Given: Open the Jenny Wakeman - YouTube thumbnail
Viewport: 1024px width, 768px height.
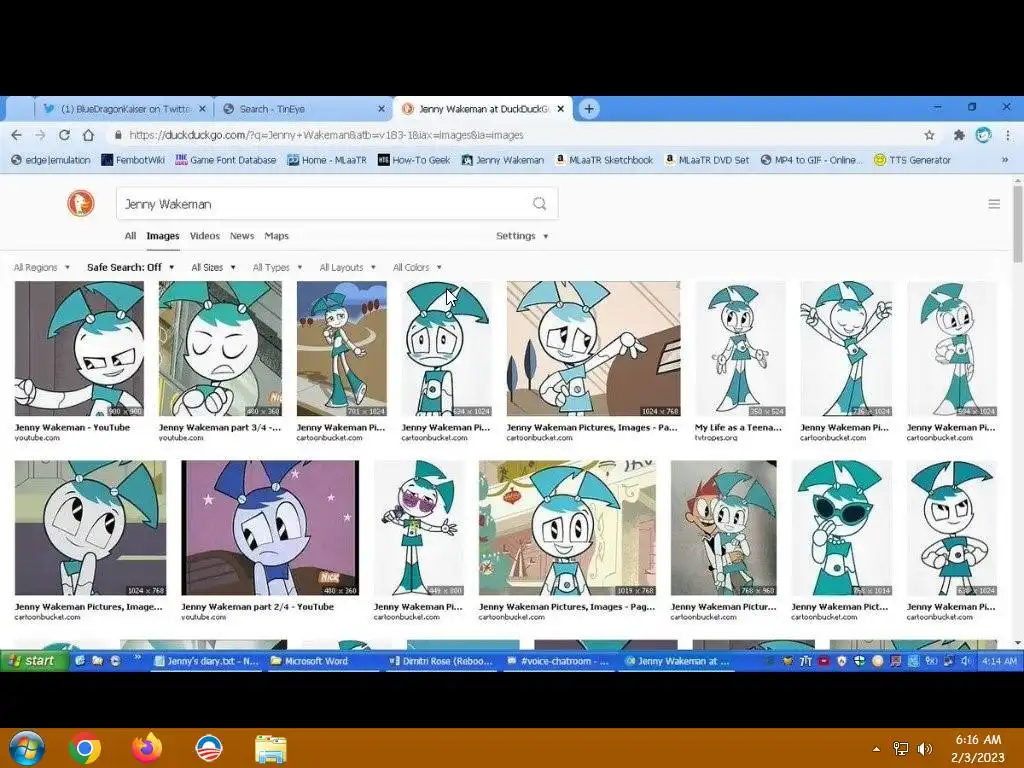Looking at the screenshot, I should coord(79,349).
